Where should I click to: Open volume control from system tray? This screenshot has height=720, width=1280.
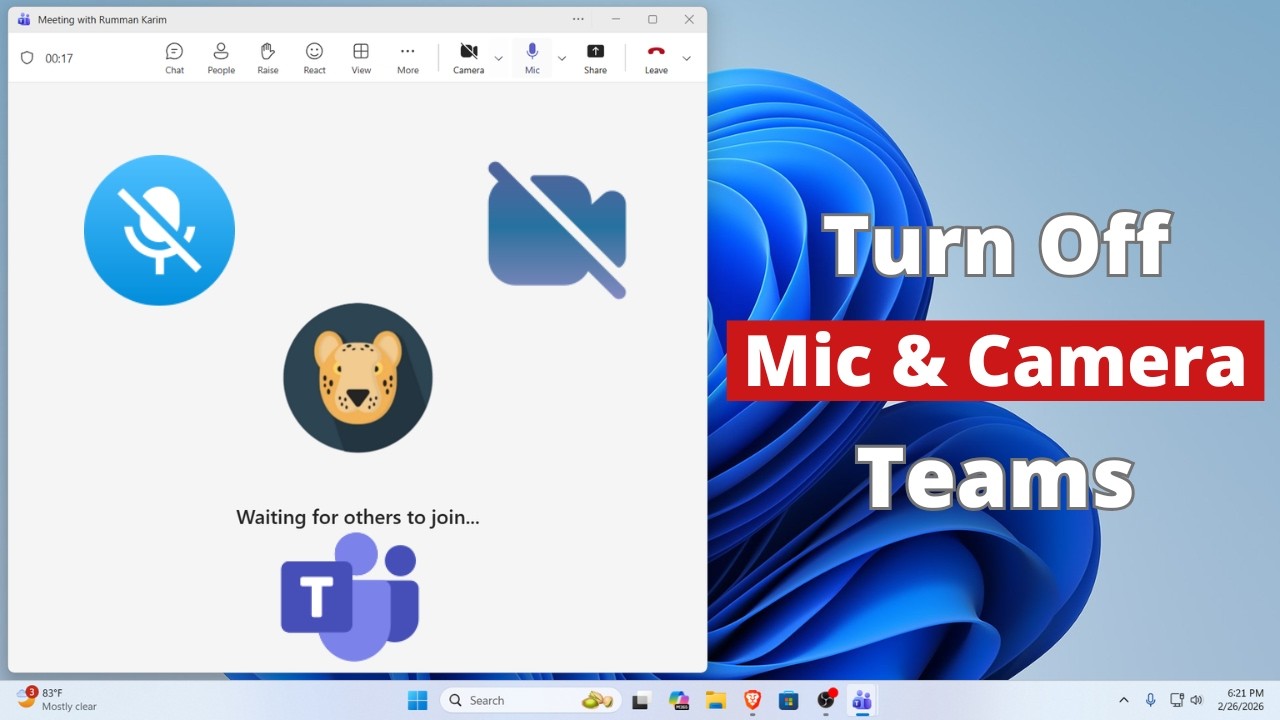pyautogui.click(x=1196, y=700)
